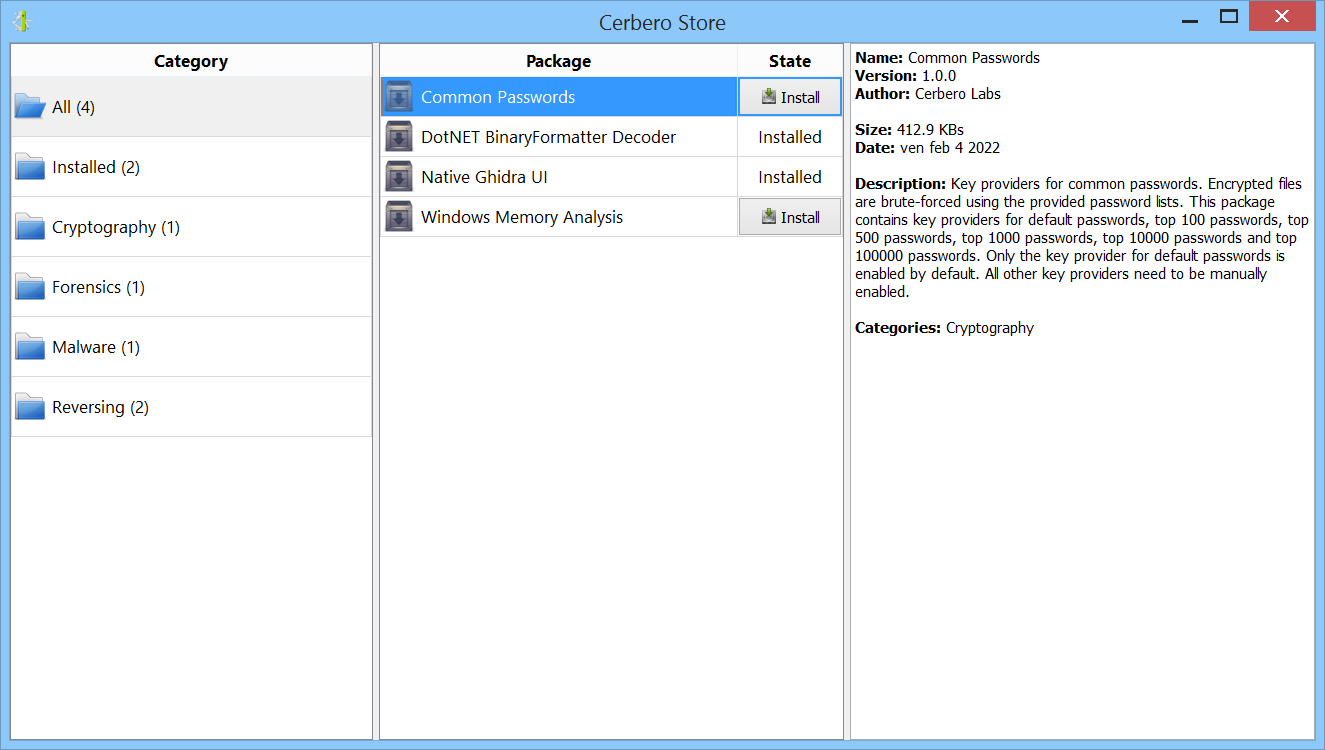Viewport: 1325px width, 750px height.
Task: Open the Cryptography (1) category
Action: 191,227
